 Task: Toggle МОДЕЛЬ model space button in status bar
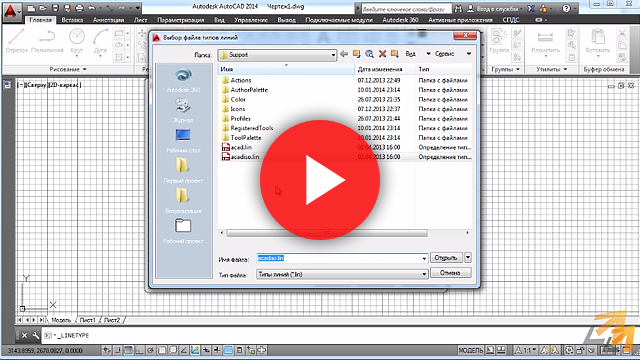470,350
